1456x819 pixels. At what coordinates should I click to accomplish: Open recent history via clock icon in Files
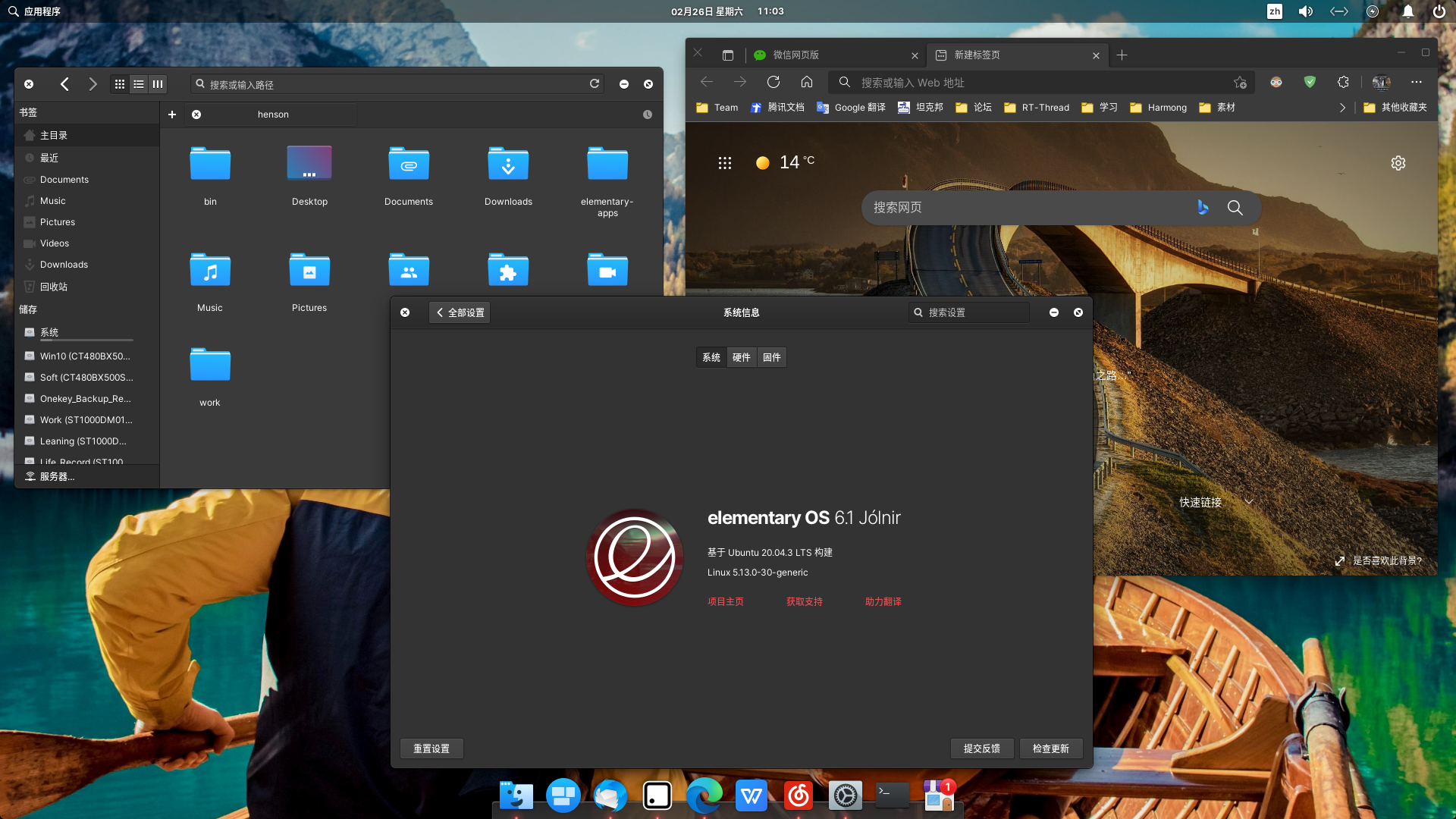(647, 115)
